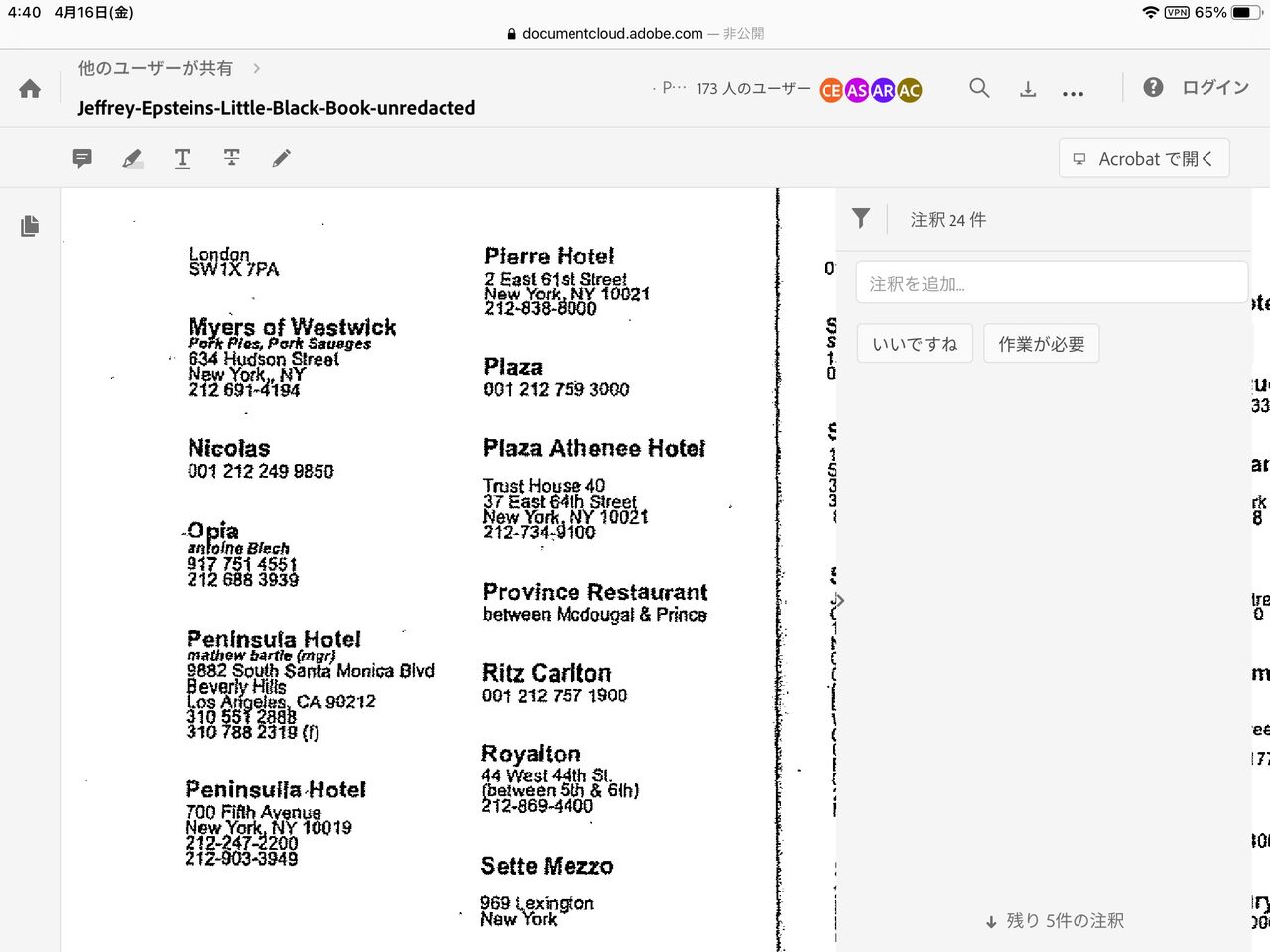Click the AS user avatar
1270x952 pixels.
[857, 91]
